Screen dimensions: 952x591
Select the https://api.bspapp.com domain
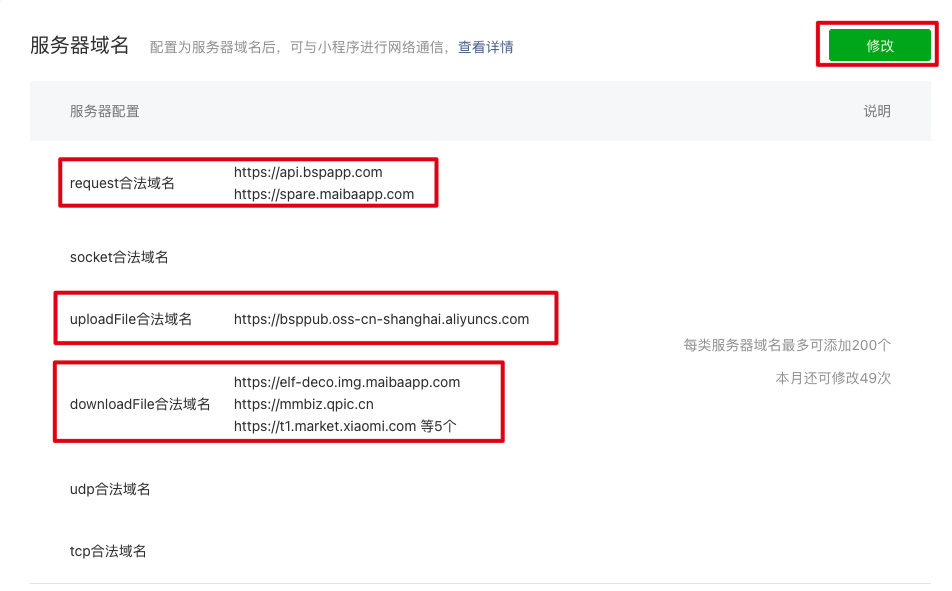[x=308, y=172]
